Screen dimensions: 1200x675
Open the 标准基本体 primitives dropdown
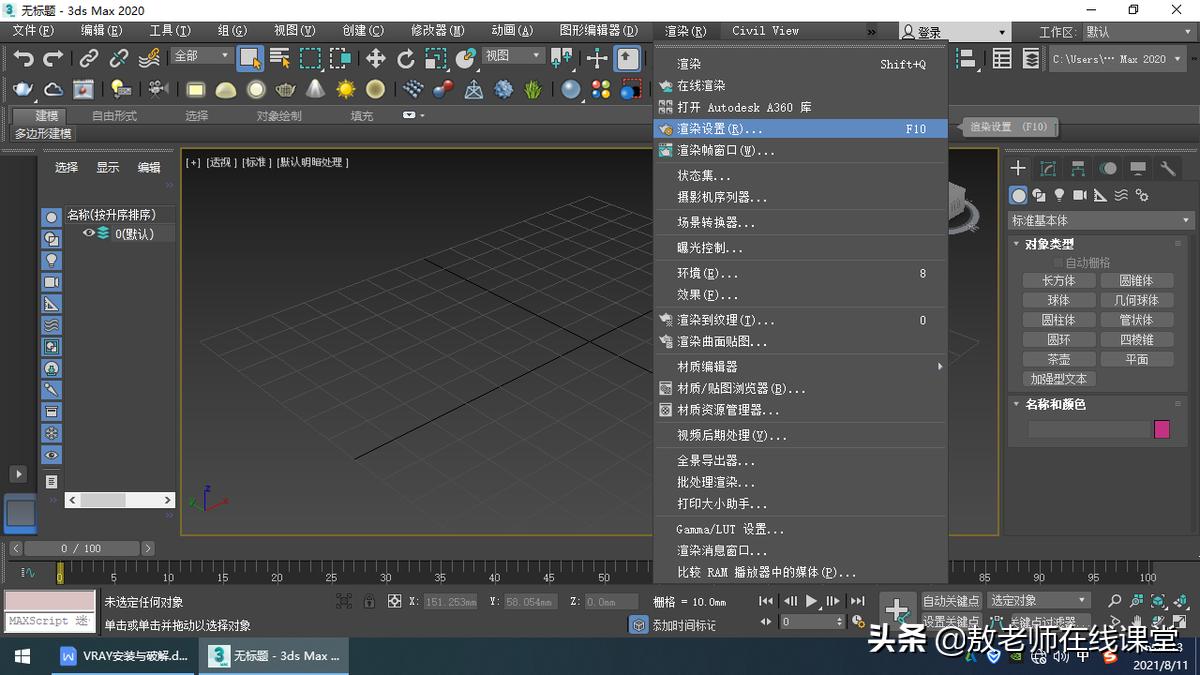[1100, 220]
